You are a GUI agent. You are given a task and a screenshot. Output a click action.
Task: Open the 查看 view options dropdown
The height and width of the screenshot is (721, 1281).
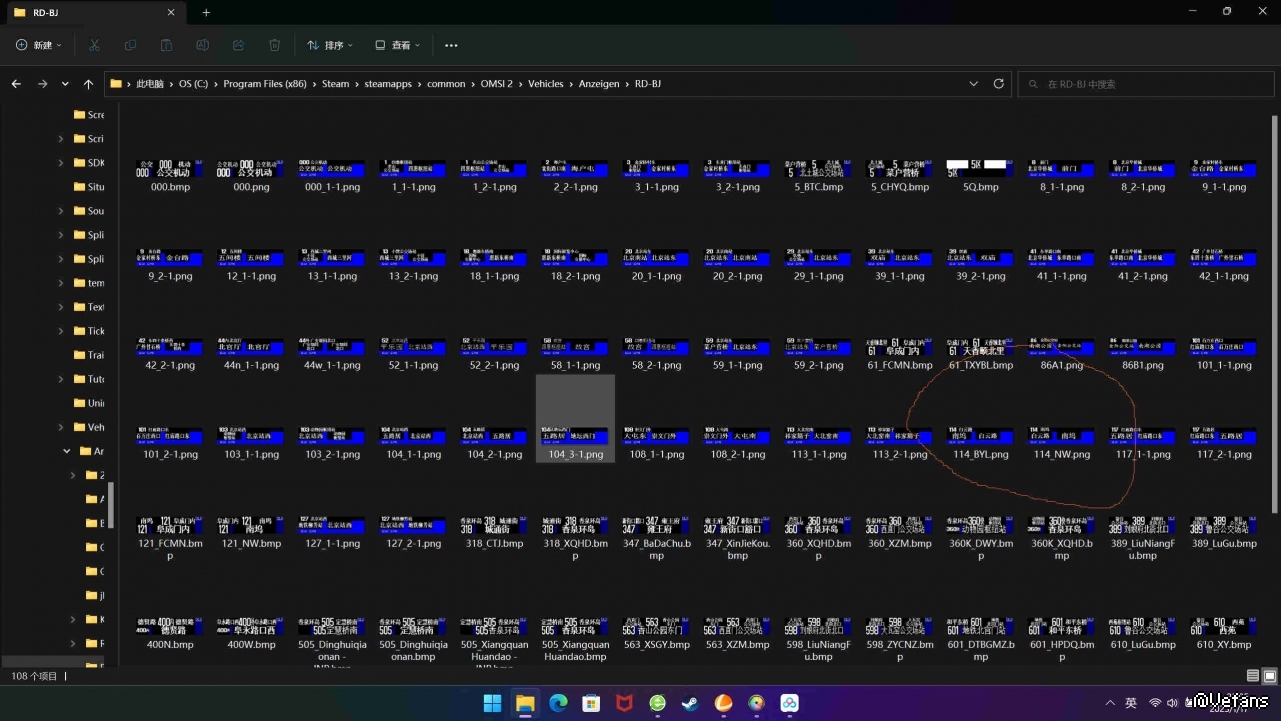[398, 45]
